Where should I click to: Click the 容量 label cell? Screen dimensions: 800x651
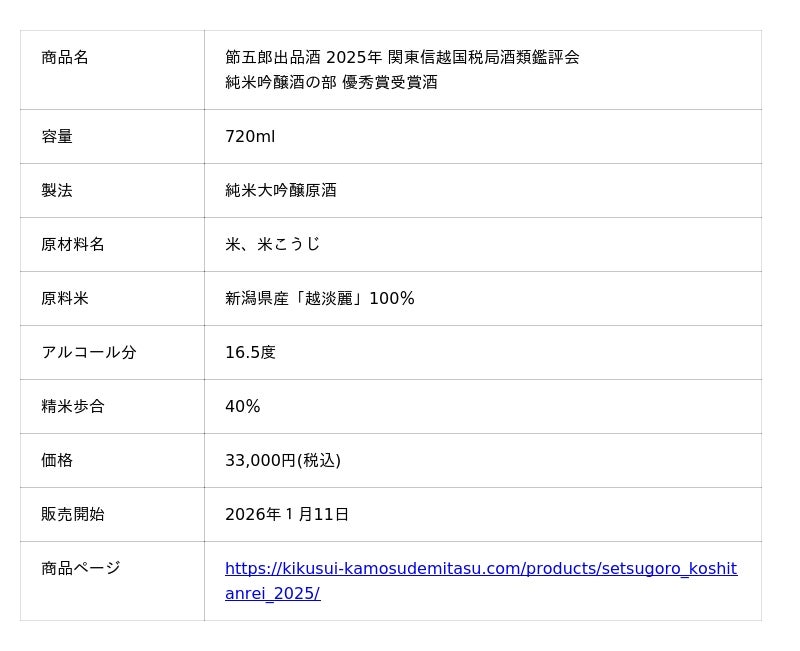[x=57, y=137]
